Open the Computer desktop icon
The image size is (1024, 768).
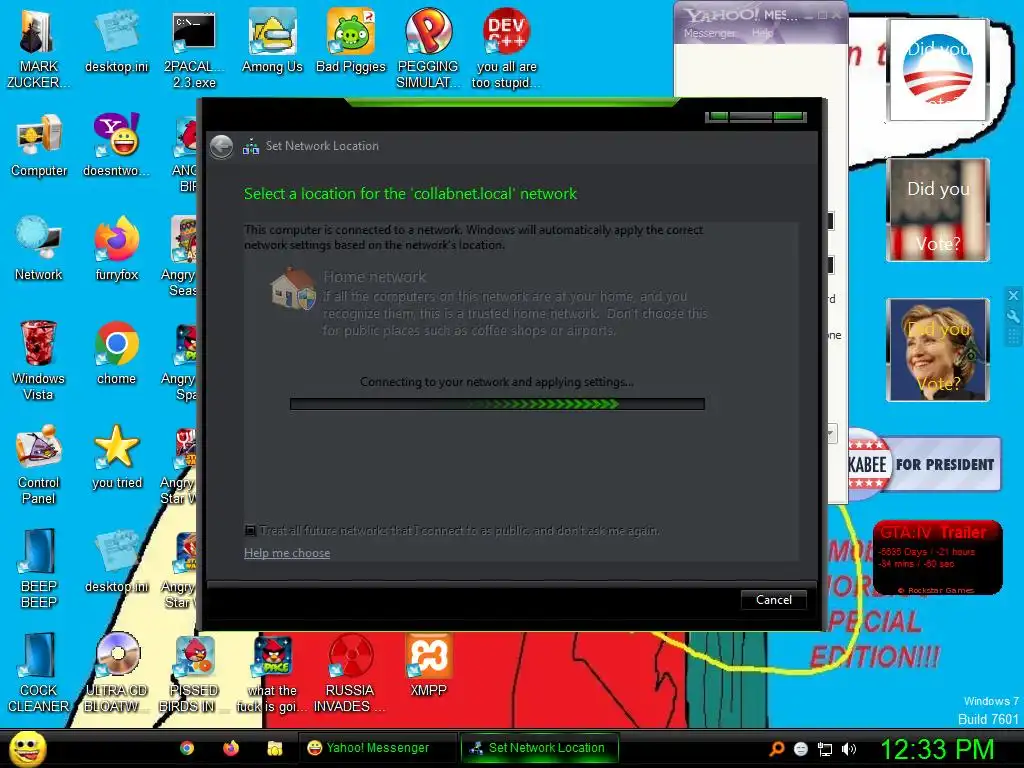tap(39, 146)
